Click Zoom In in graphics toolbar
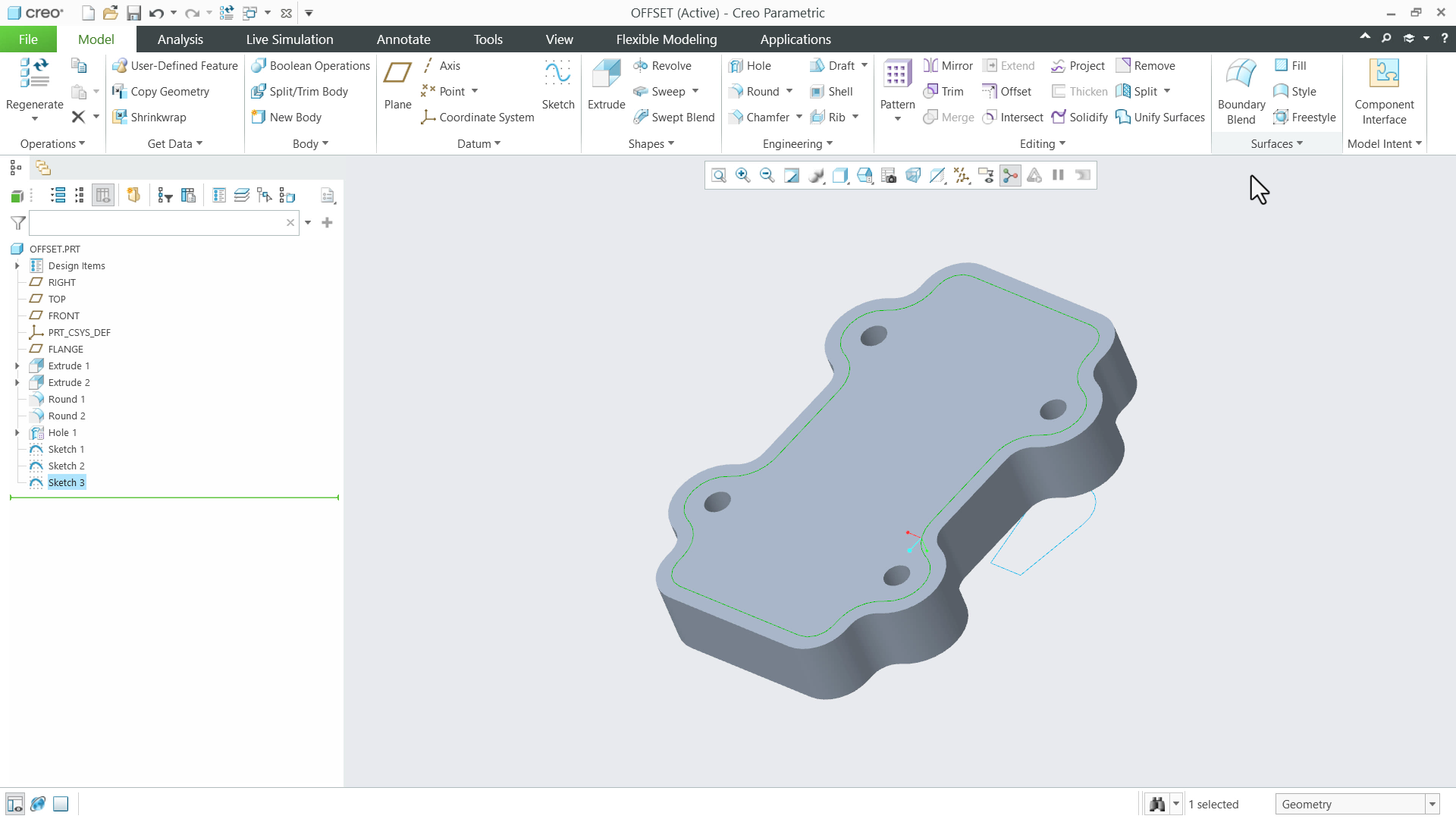This screenshot has height=819, width=1456. (x=743, y=175)
